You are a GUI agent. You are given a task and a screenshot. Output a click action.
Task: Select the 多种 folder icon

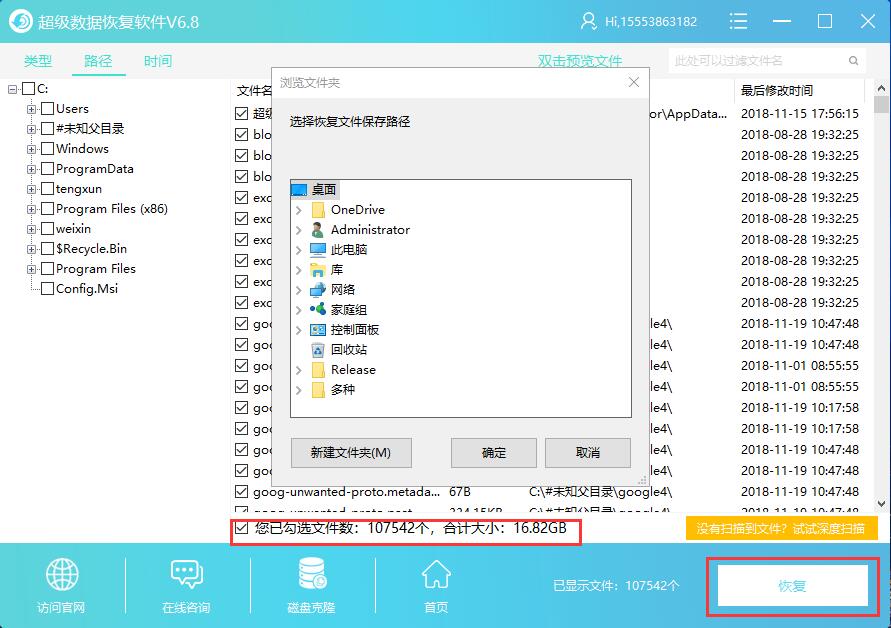(x=318, y=390)
